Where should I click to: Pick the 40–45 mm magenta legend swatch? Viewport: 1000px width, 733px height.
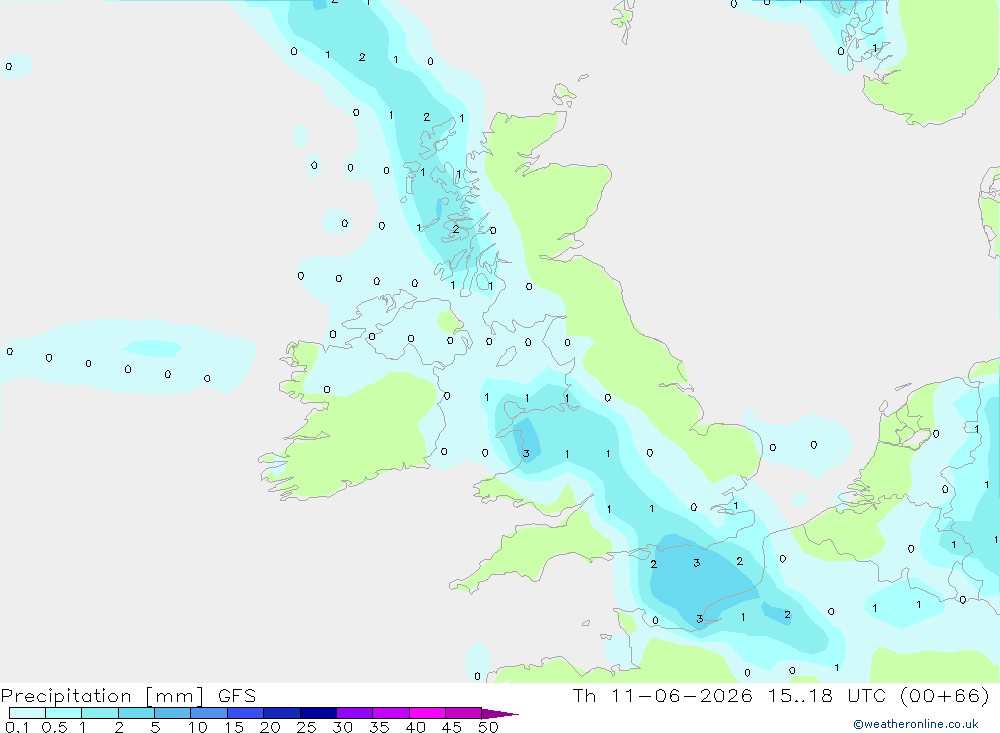click(427, 713)
